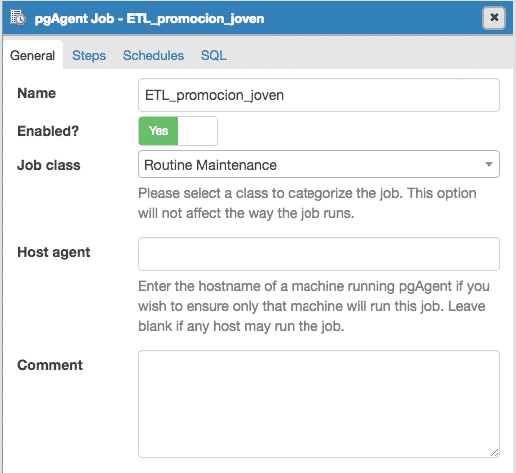This screenshot has height=473, width=516.
Task: Click the Comment label
Action: (50, 365)
